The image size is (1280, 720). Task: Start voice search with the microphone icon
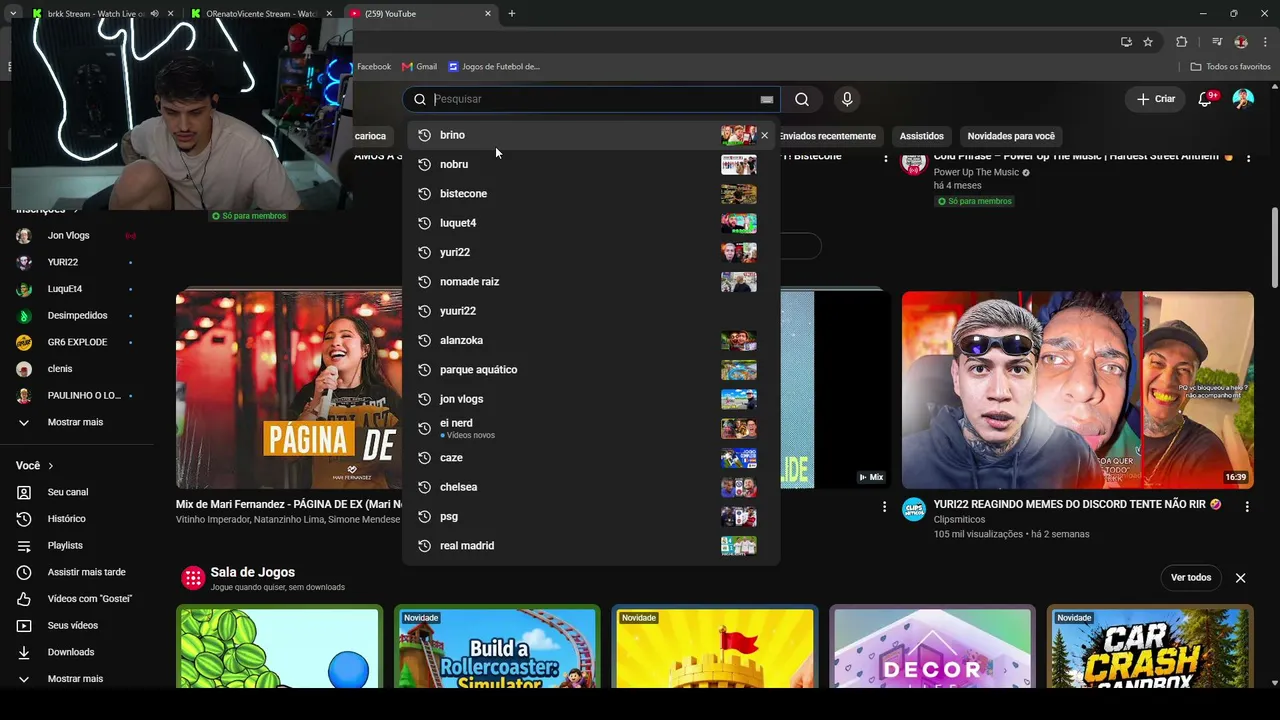pyautogui.click(x=847, y=99)
